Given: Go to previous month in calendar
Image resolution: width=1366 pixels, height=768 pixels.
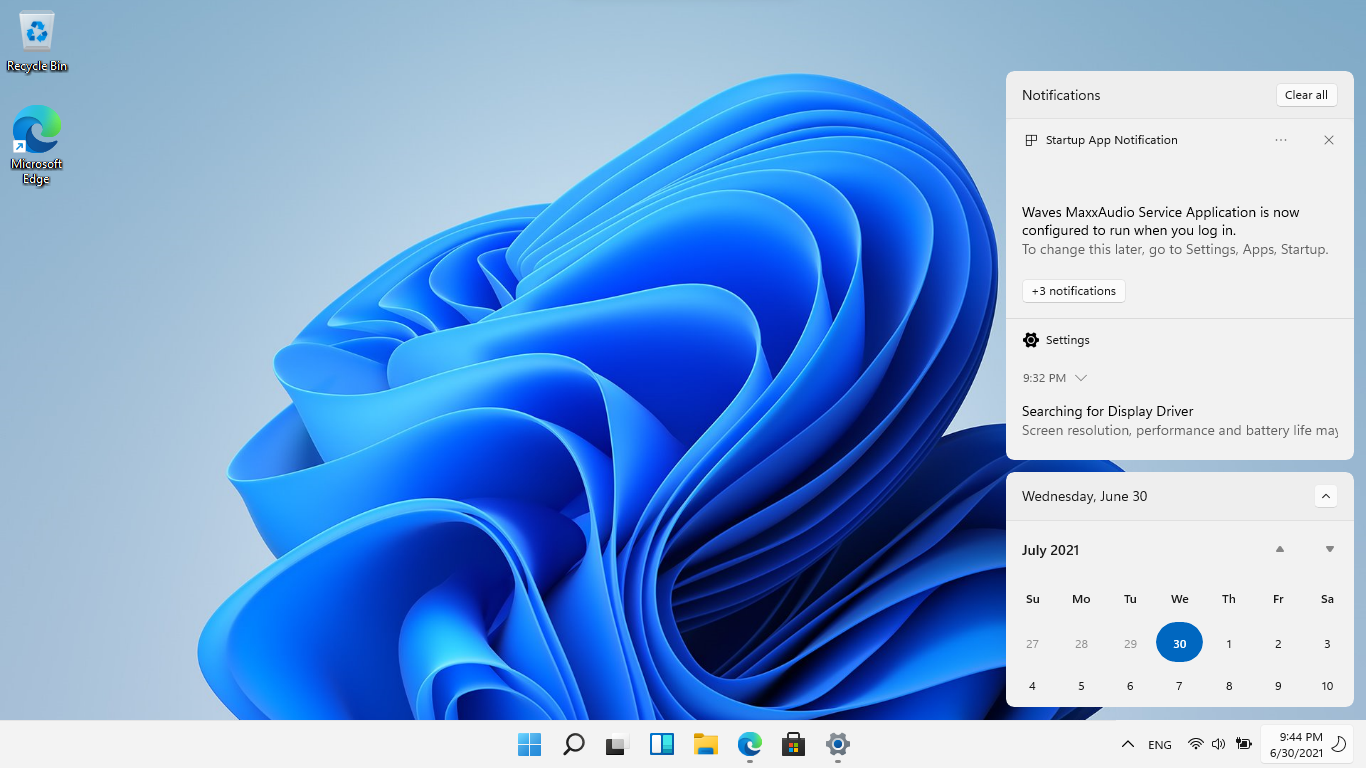Looking at the screenshot, I should [x=1279, y=549].
